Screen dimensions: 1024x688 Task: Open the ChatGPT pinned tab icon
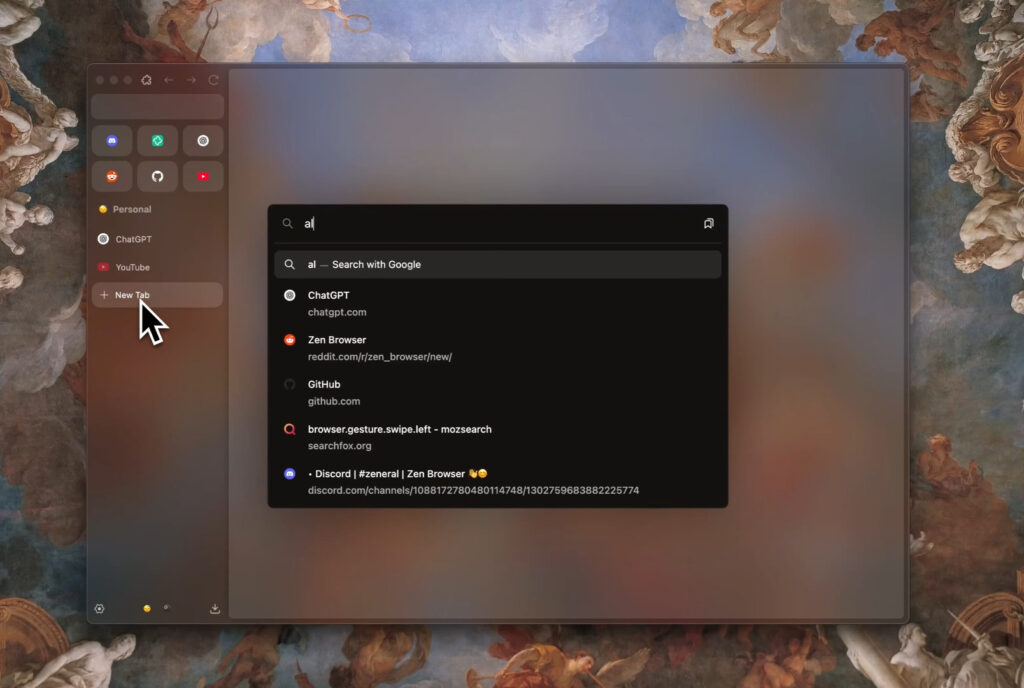coord(203,140)
